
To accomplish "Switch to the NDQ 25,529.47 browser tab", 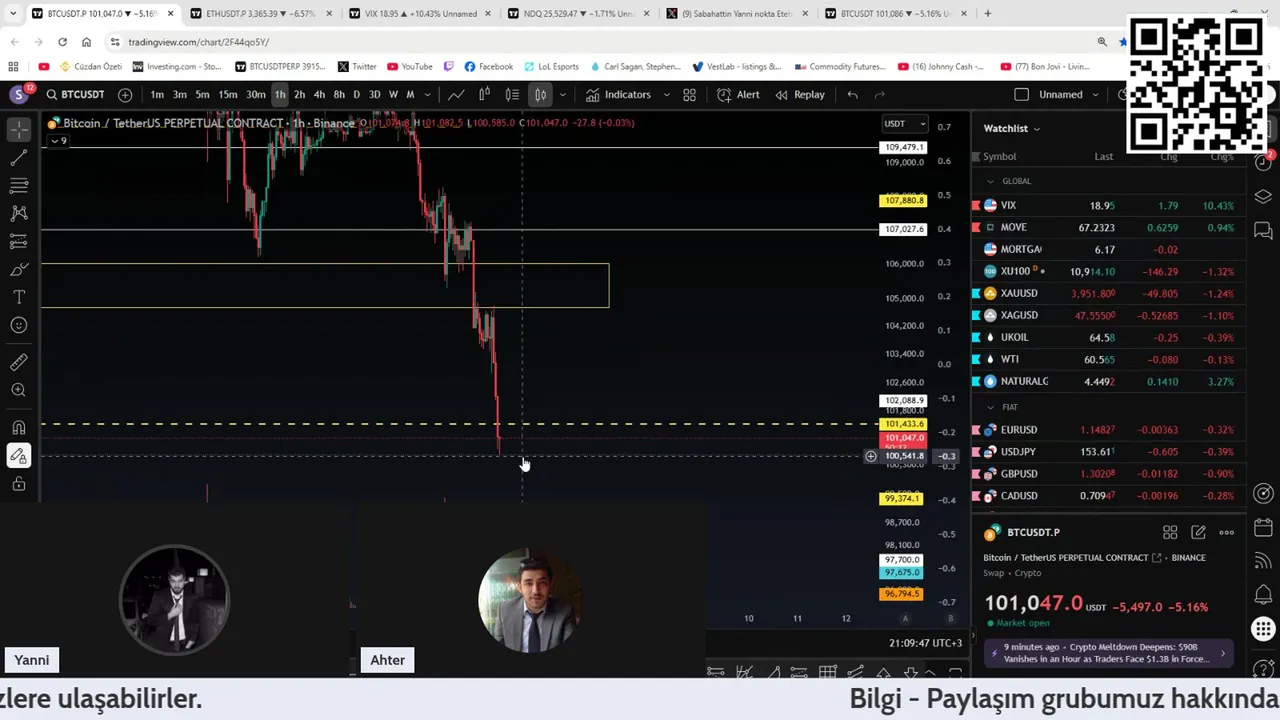I will [578, 14].
